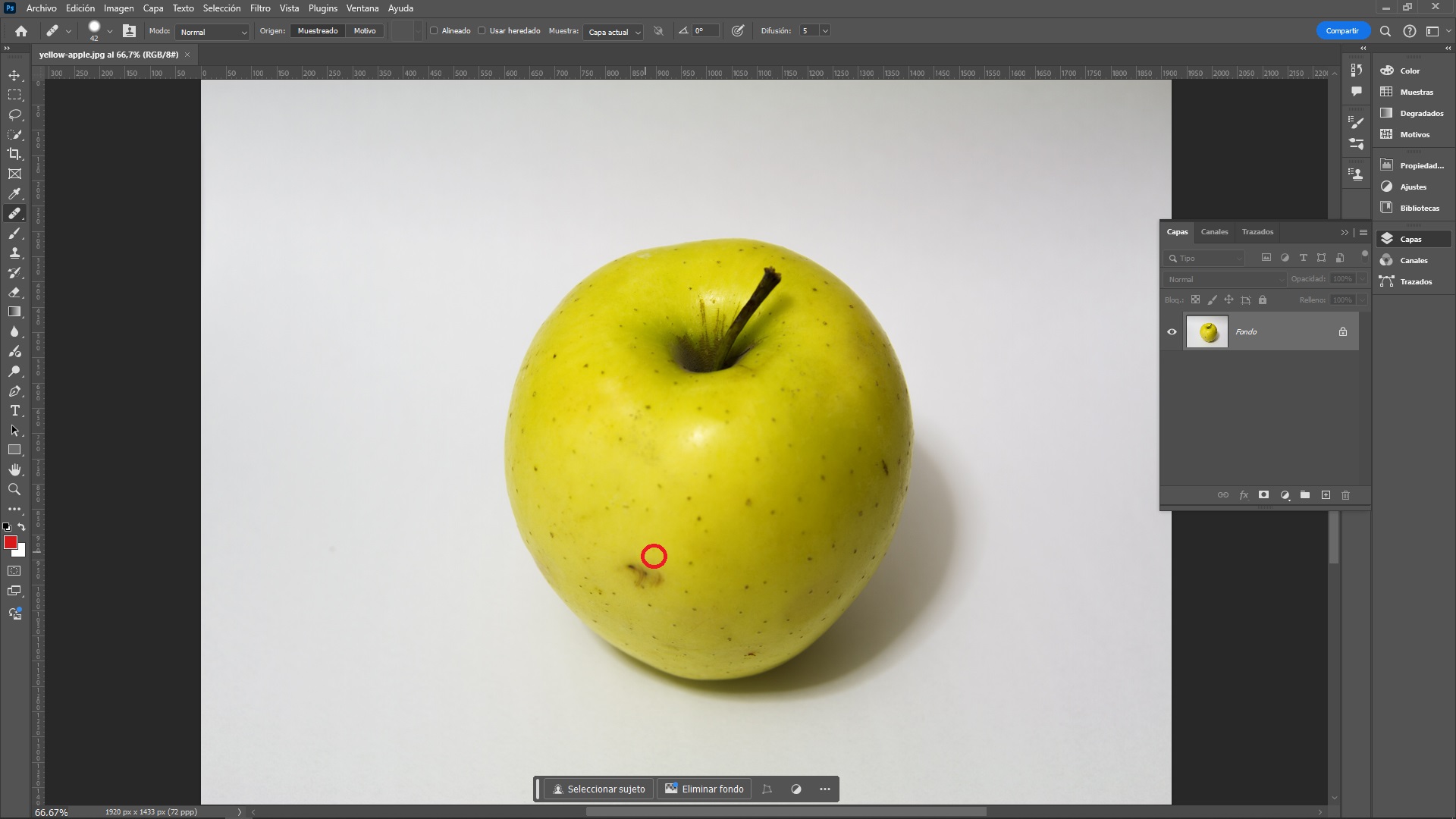This screenshot has height=819, width=1456.
Task: Select the Clone Stamp tool
Action: pyautogui.click(x=14, y=253)
